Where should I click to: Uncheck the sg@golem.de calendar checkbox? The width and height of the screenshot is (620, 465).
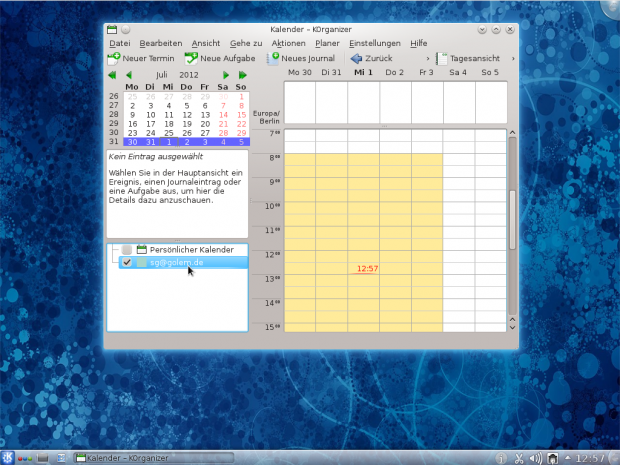click(127, 262)
